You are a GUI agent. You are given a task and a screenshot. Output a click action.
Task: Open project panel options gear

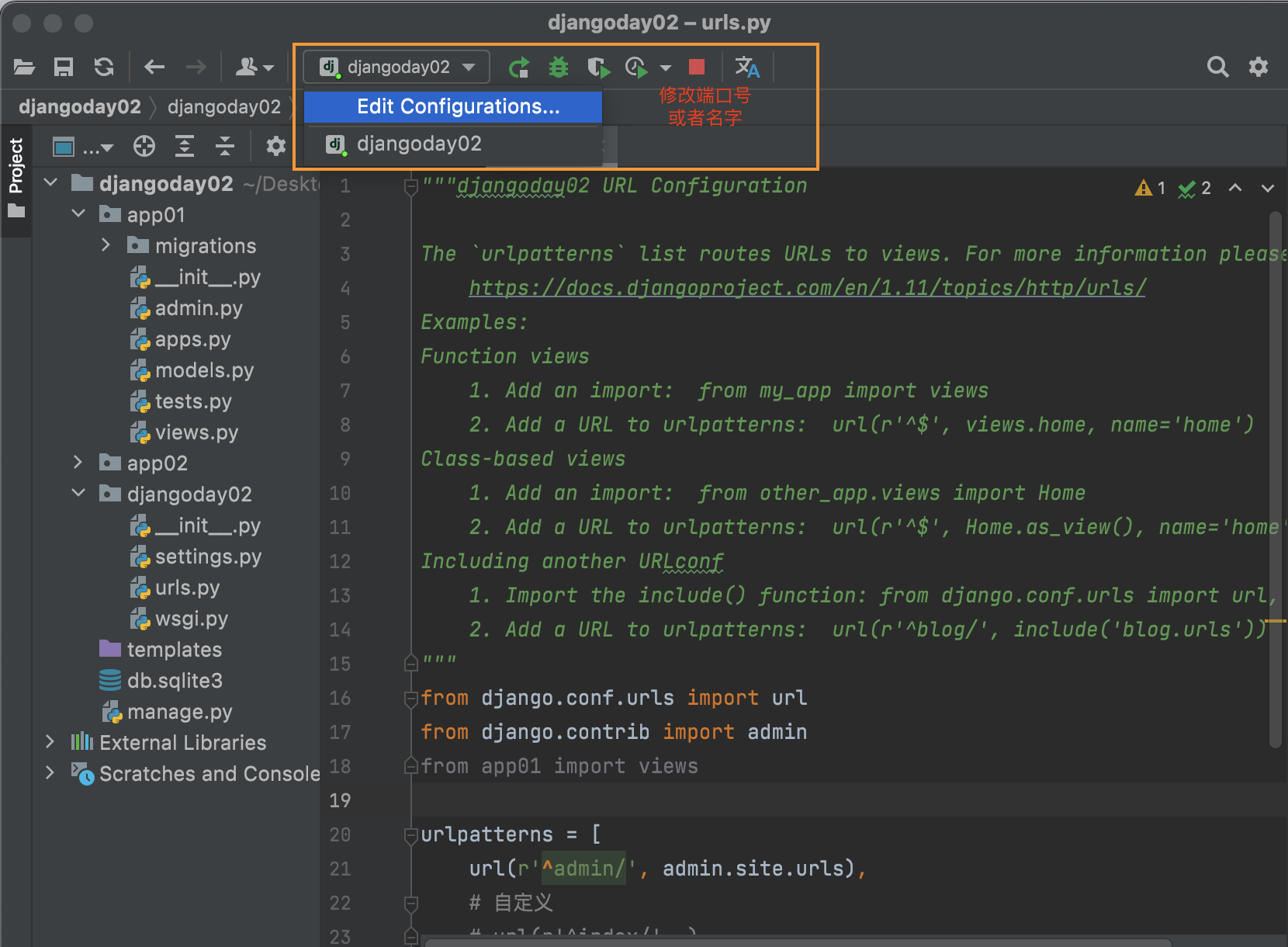(275, 146)
